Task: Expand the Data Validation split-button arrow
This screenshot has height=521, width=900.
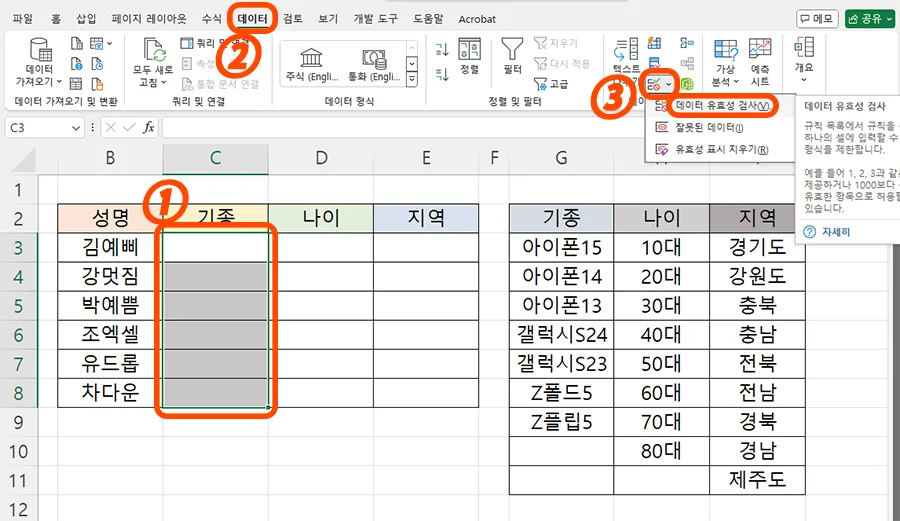Action: click(669, 85)
